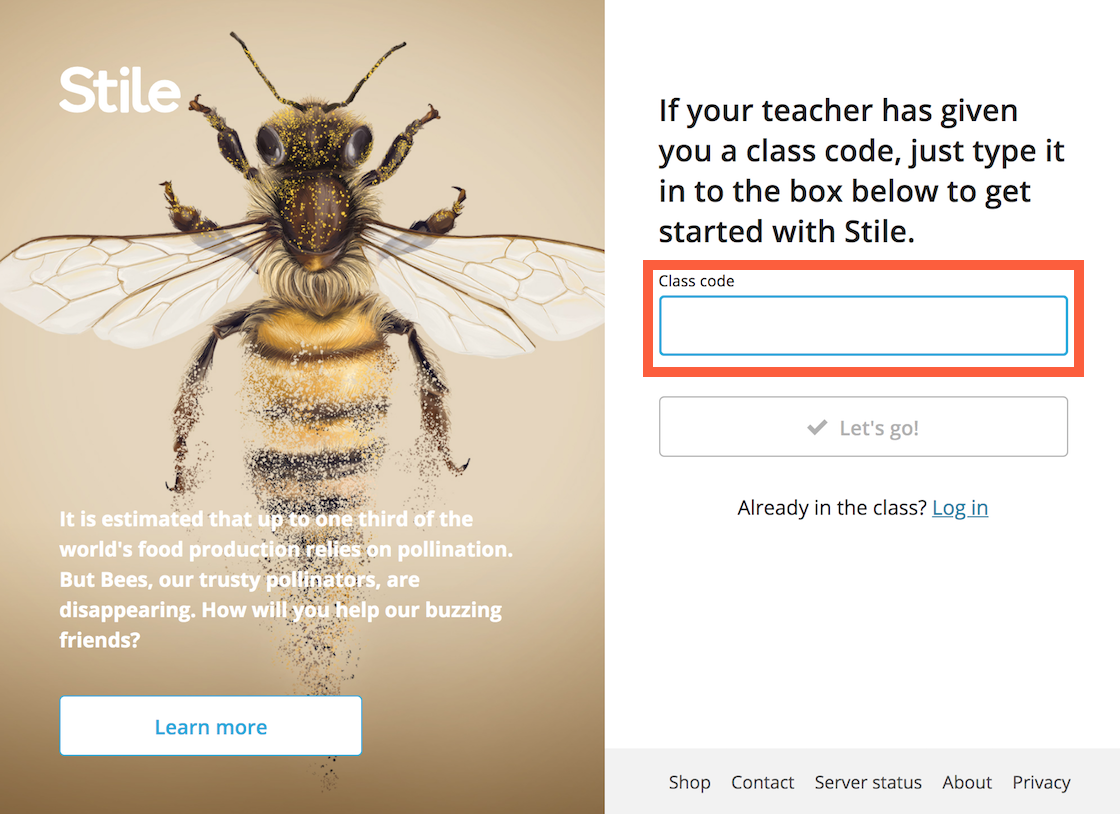
Task: Click the 'Already in the class?' text
Action: 831,508
